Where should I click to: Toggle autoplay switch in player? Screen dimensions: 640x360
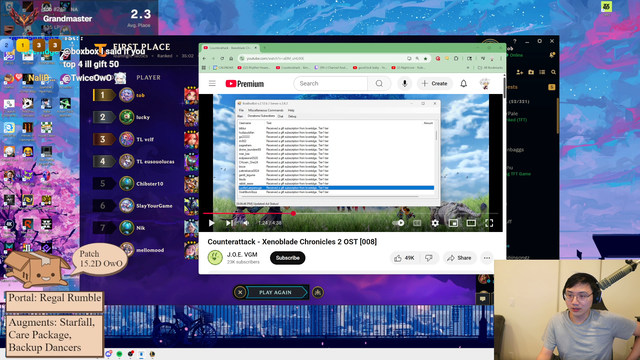coord(398,223)
